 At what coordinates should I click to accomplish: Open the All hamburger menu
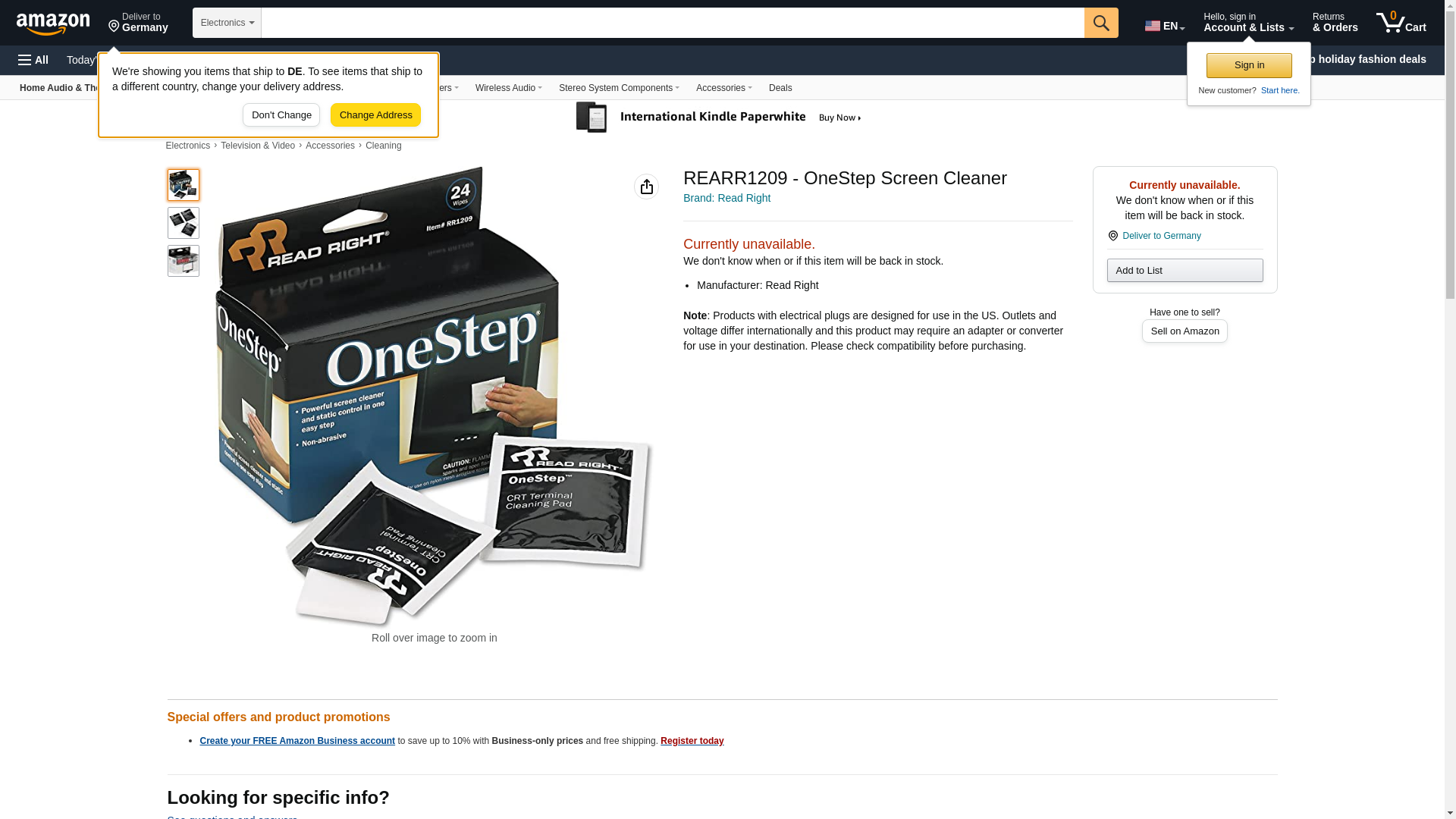[33, 60]
